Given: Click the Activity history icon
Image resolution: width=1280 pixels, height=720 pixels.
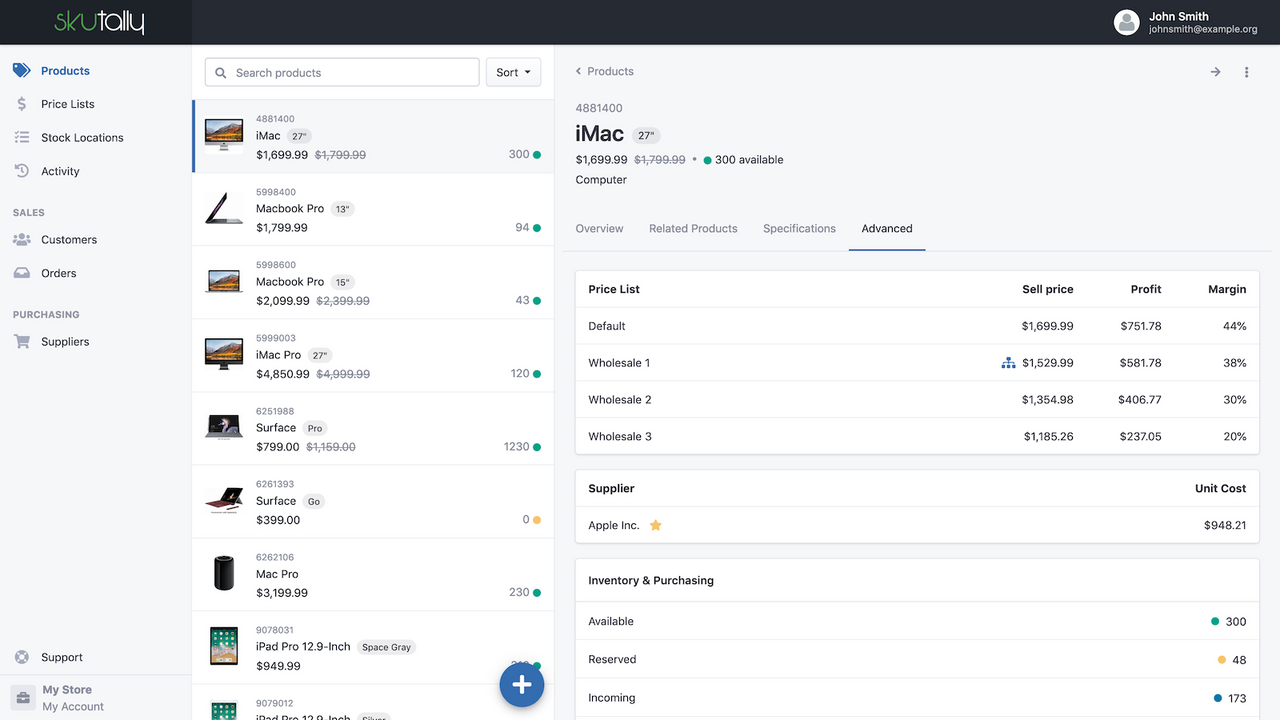Looking at the screenshot, I should 22,171.
